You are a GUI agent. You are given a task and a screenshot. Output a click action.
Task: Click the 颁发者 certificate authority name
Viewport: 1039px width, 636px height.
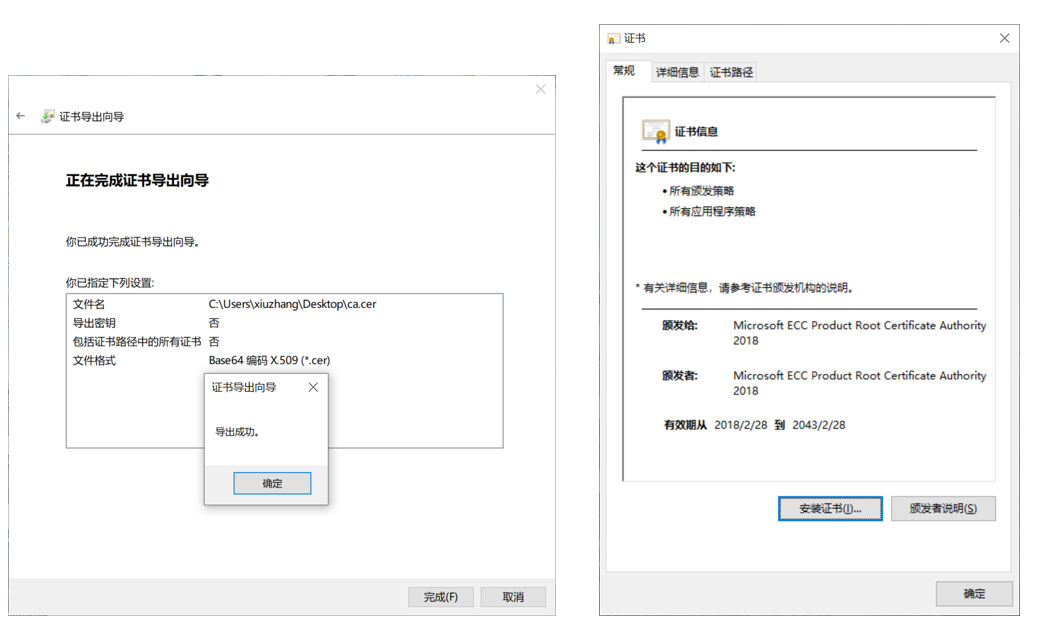click(x=859, y=383)
